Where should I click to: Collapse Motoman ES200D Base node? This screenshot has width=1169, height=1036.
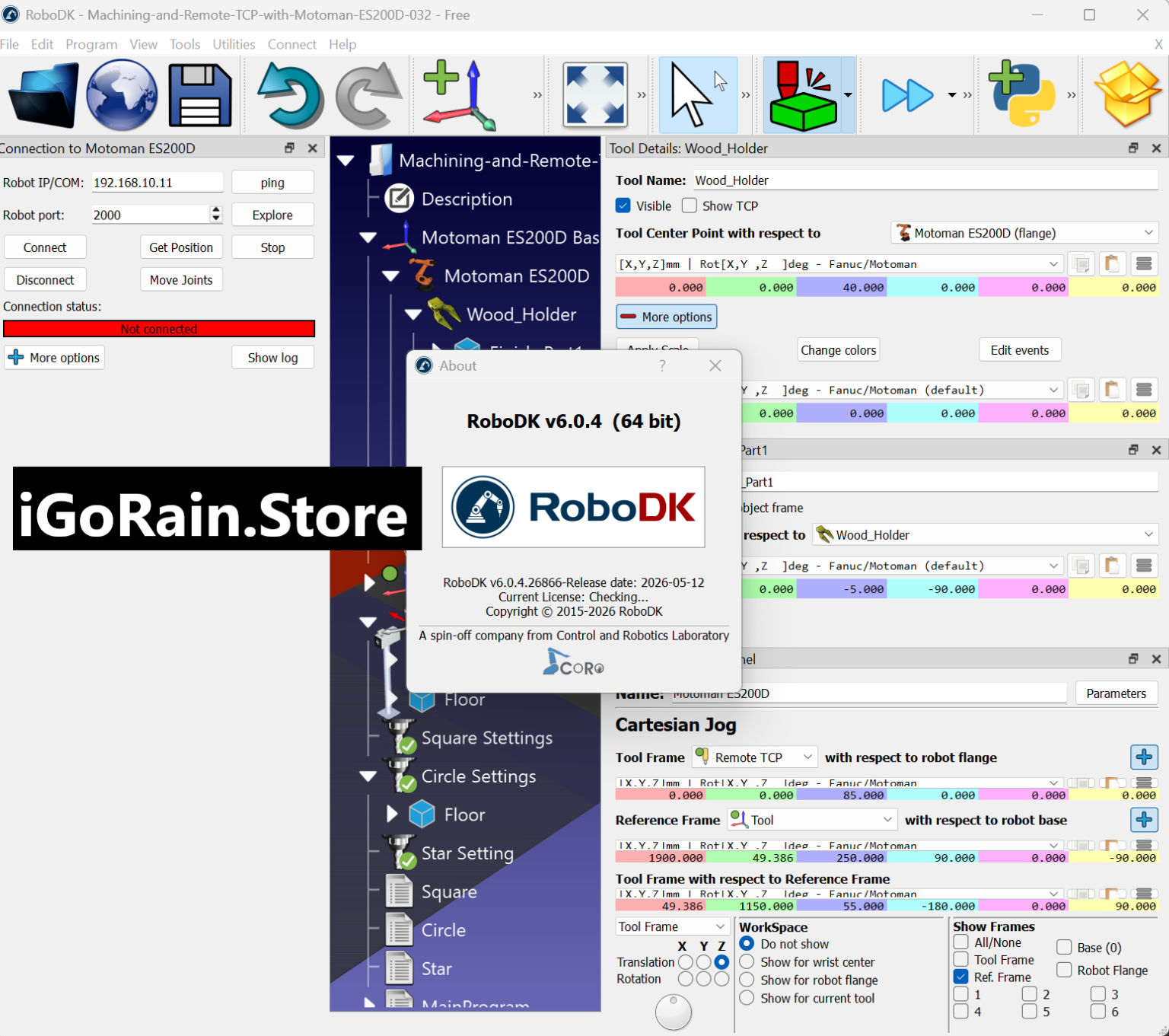(368, 237)
